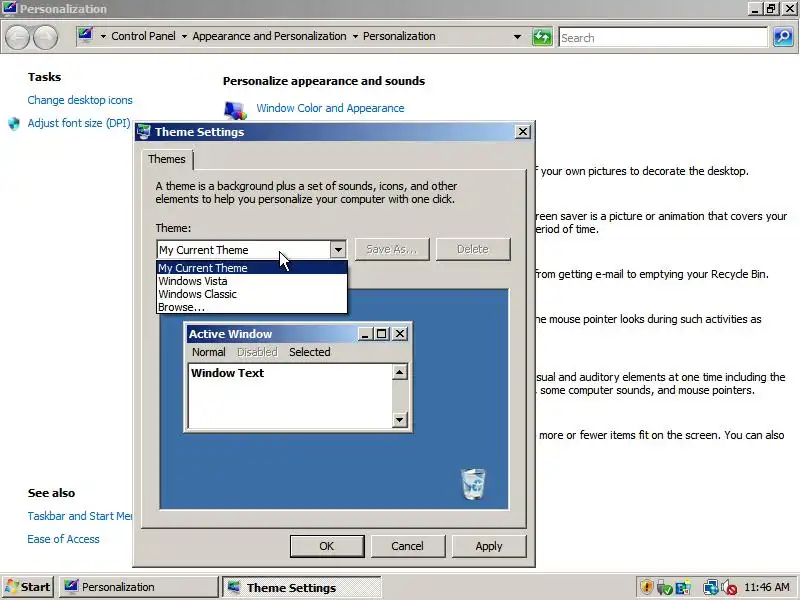Close the Theme Settings dialog

[x=522, y=132]
